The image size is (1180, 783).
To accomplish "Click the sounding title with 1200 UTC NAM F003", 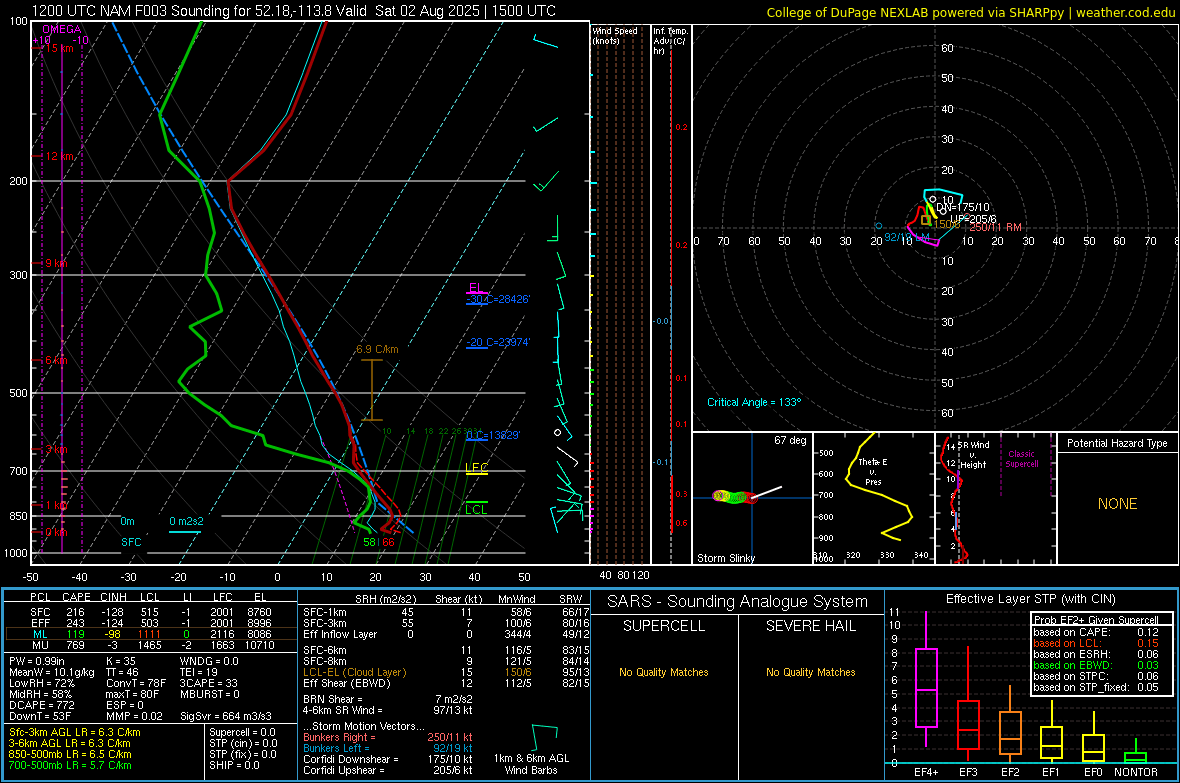I will [293, 11].
